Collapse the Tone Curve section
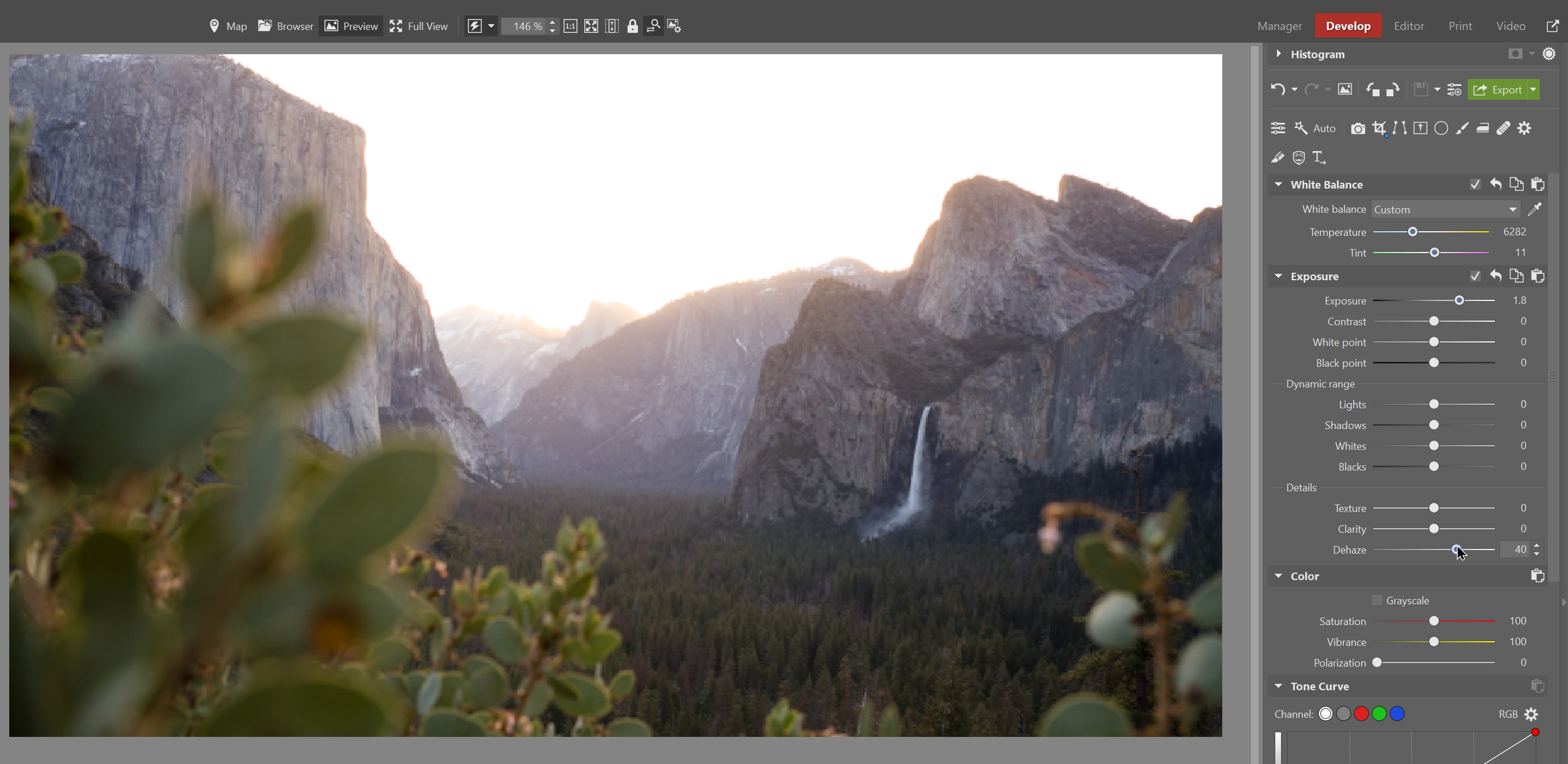This screenshot has width=1568, height=764. [1278, 686]
